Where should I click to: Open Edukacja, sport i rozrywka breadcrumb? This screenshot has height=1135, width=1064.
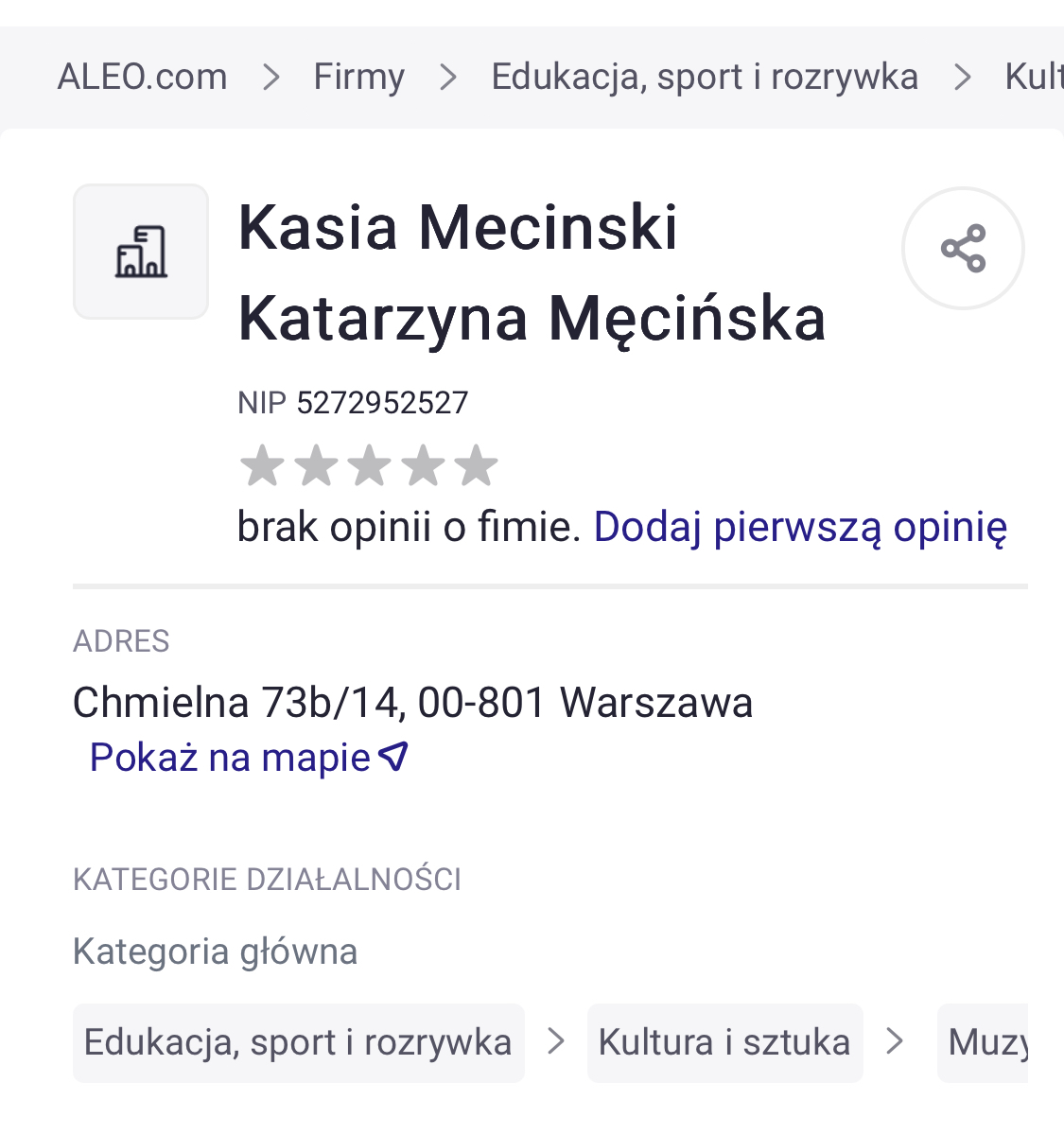(704, 77)
